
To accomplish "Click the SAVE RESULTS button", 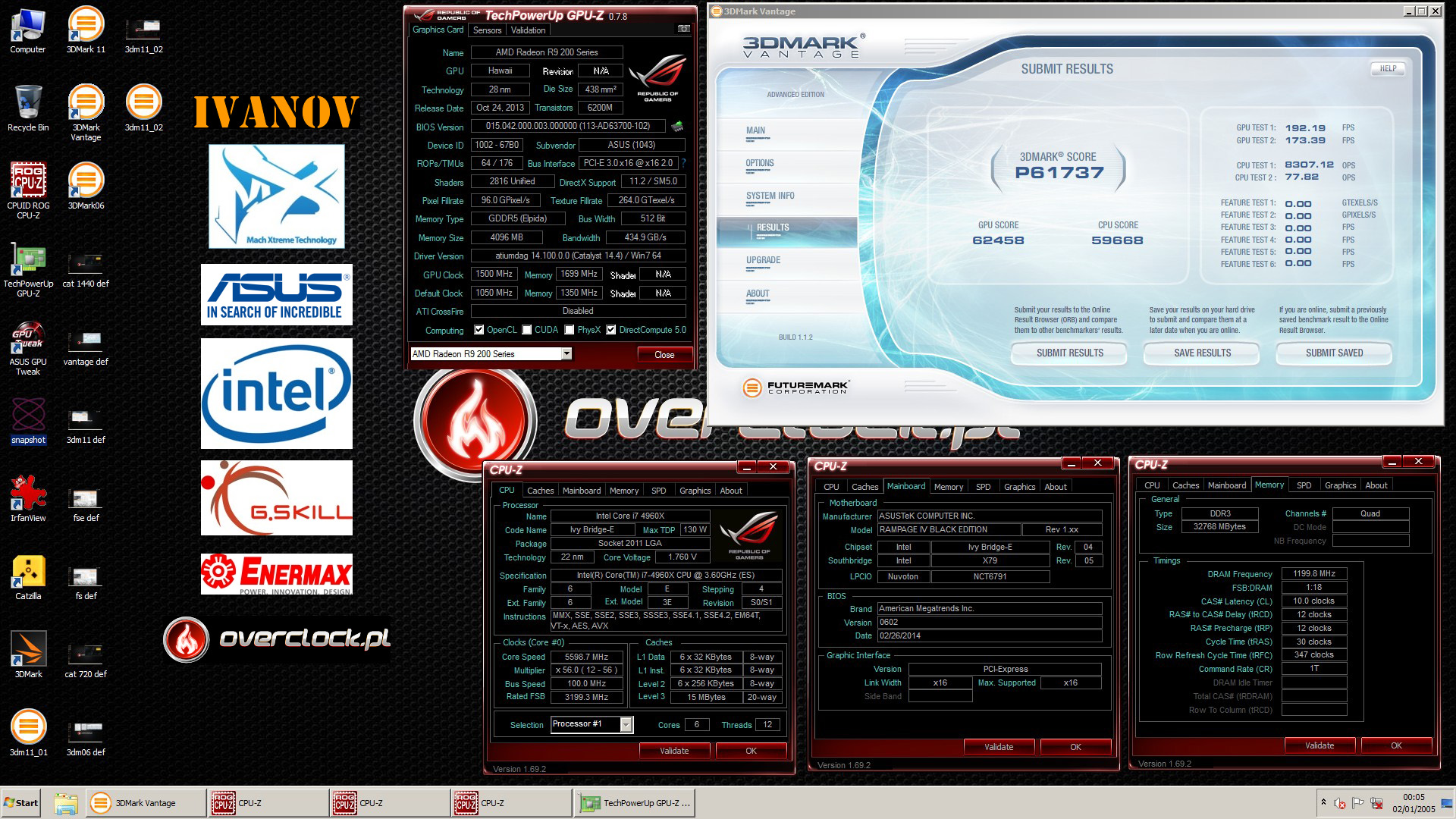I will 1202,353.
